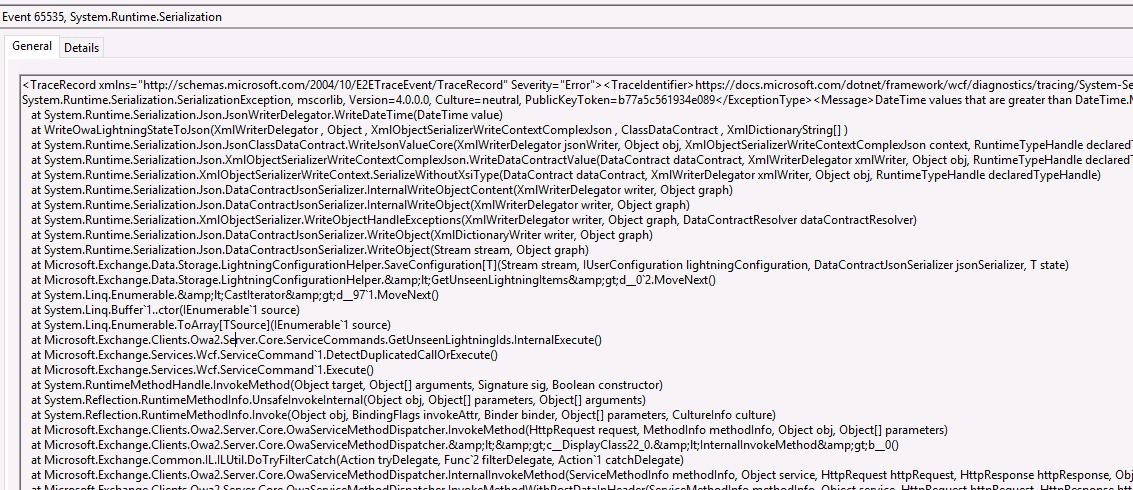Viewport: 1133px width, 490px height.
Task: Click the RuntimeMethodInfo.Invoke BindingFlags line
Action: coord(403,415)
